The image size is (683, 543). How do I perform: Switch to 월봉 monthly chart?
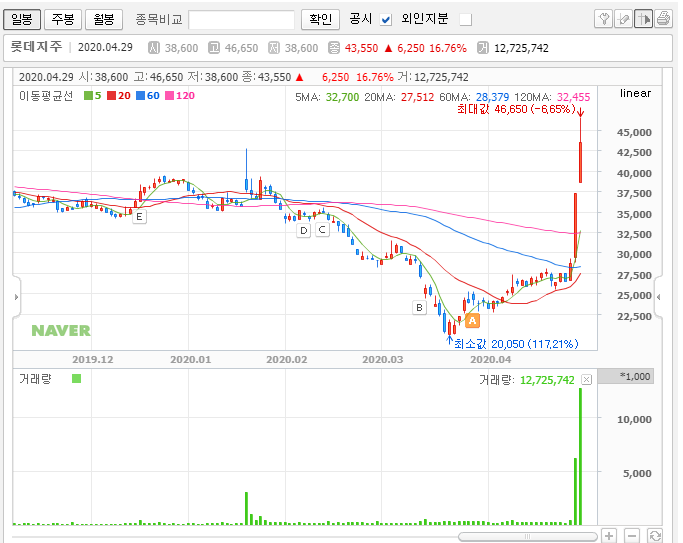[x=104, y=19]
